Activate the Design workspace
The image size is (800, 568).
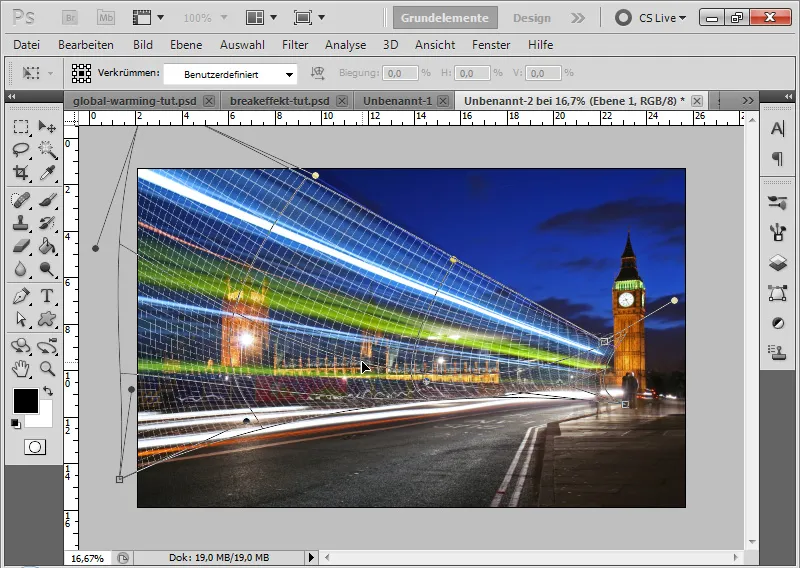[532, 18]
